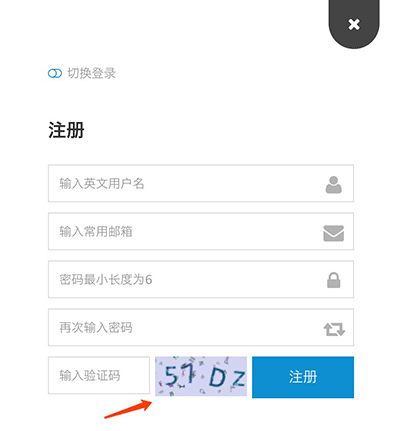Focus the 再次输入密码 confirm field
This screenshot has height=431, width=400.
coord(201,327)
